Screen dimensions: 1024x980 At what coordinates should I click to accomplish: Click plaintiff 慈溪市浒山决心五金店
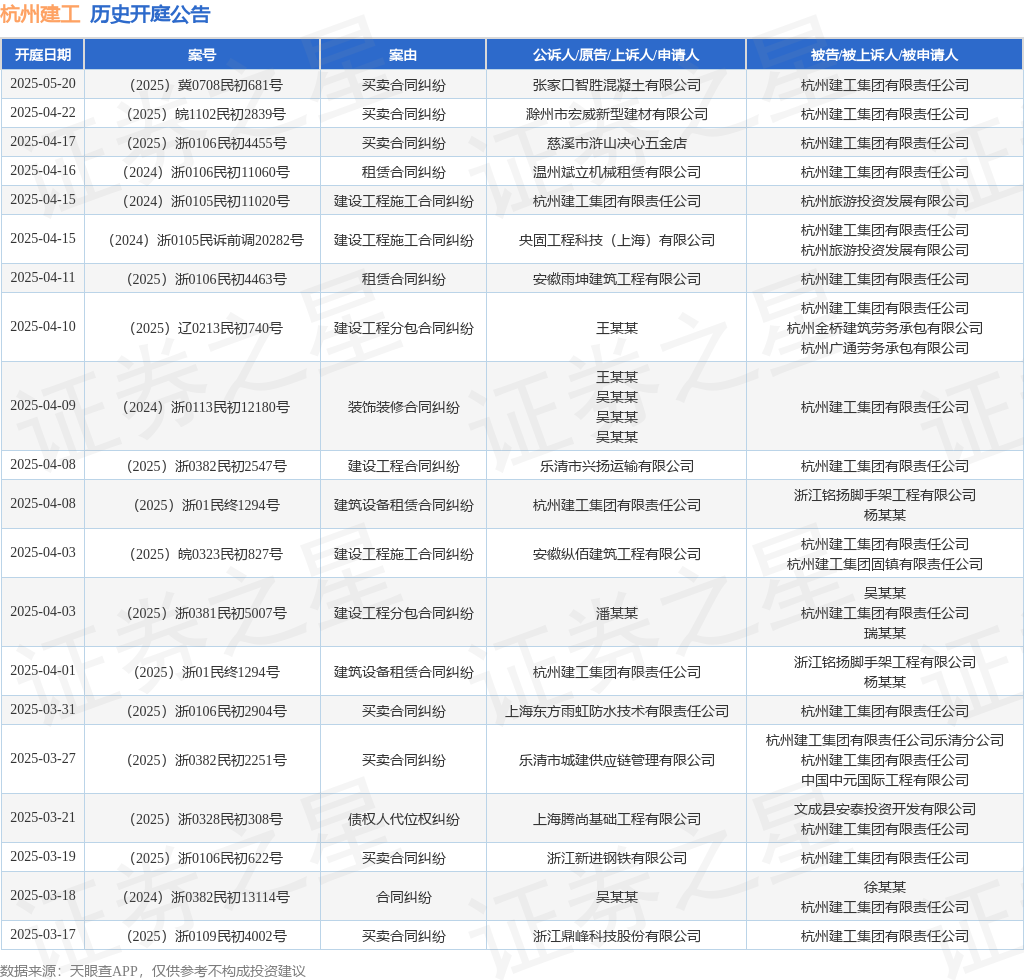[616, 143]
